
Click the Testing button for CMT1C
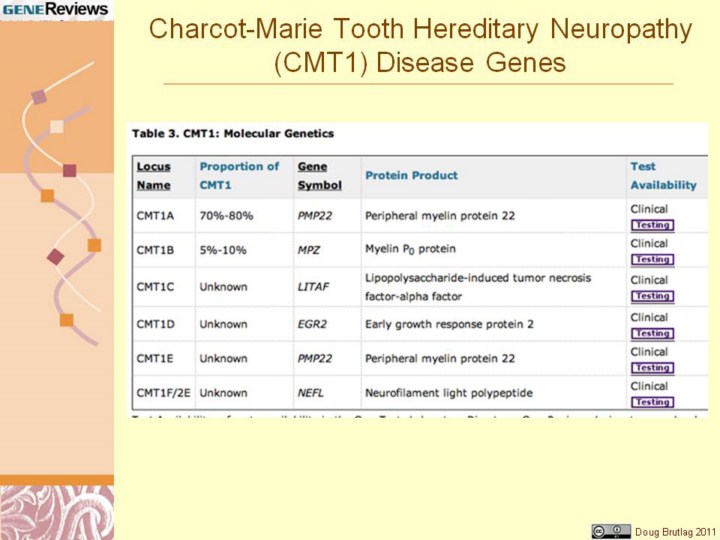point(652,296)
